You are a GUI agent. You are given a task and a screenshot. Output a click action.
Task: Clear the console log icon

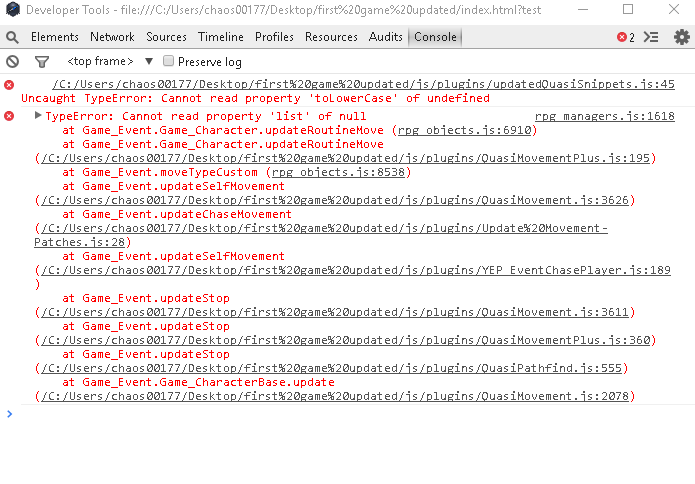12,62
